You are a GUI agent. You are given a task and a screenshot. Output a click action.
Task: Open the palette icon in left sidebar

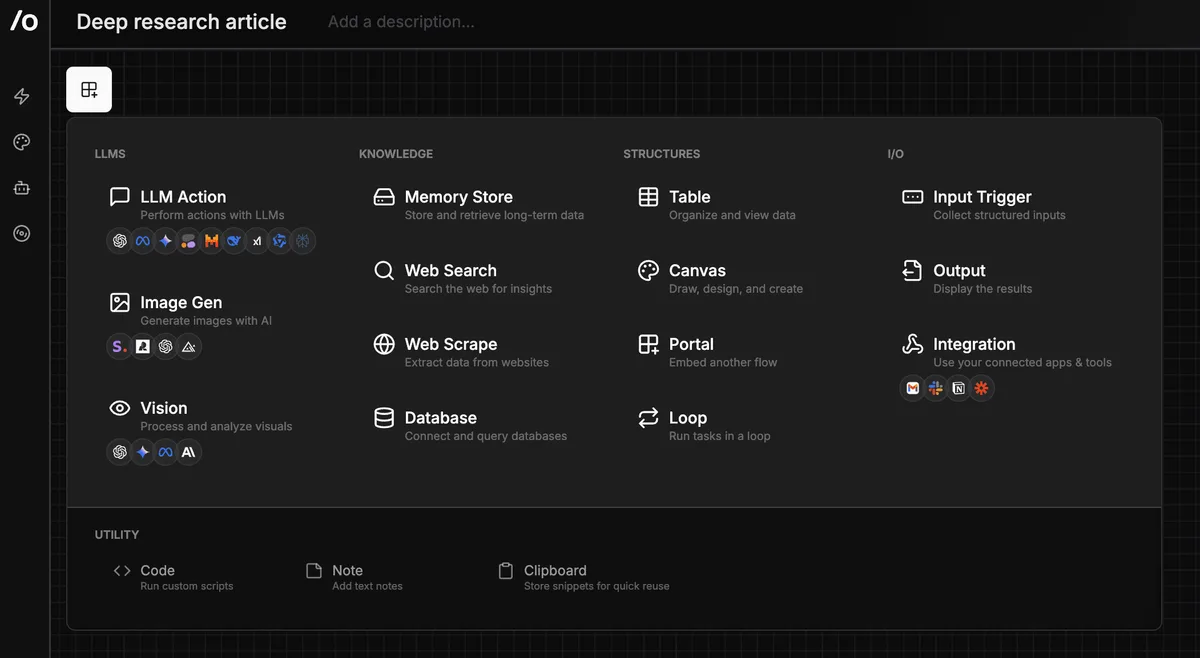click(22, 142)
